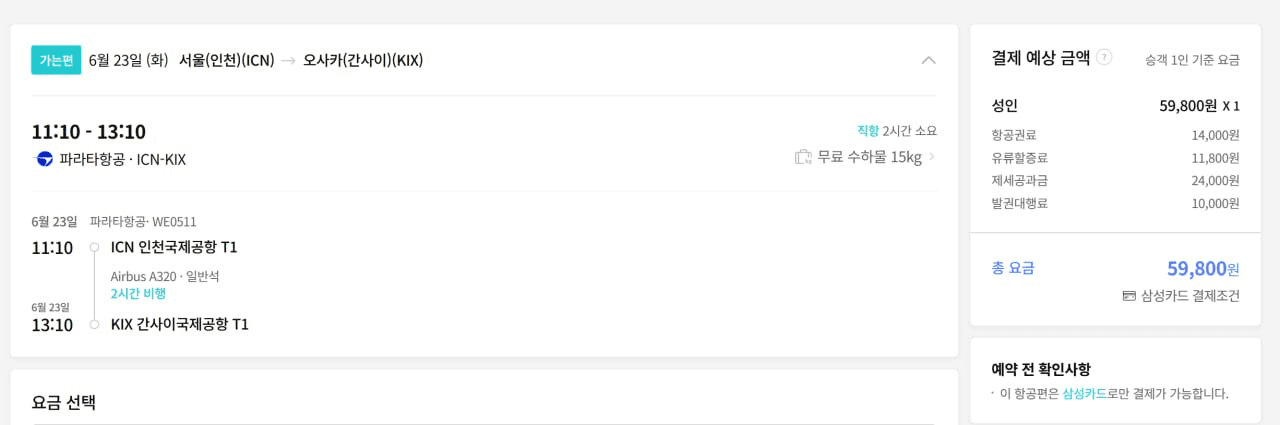Click the route arrow between ICN and KIX
Viewport: 1280px width, 425px height.
point(288,61)
